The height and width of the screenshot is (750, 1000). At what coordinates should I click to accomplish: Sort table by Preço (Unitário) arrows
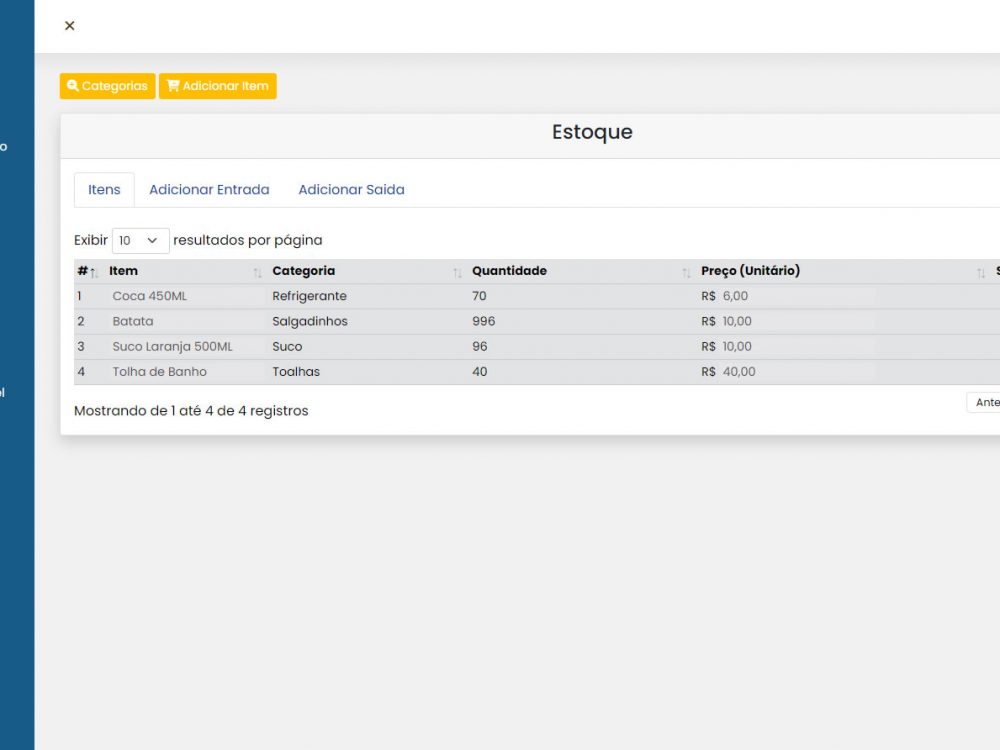(980, 272)
